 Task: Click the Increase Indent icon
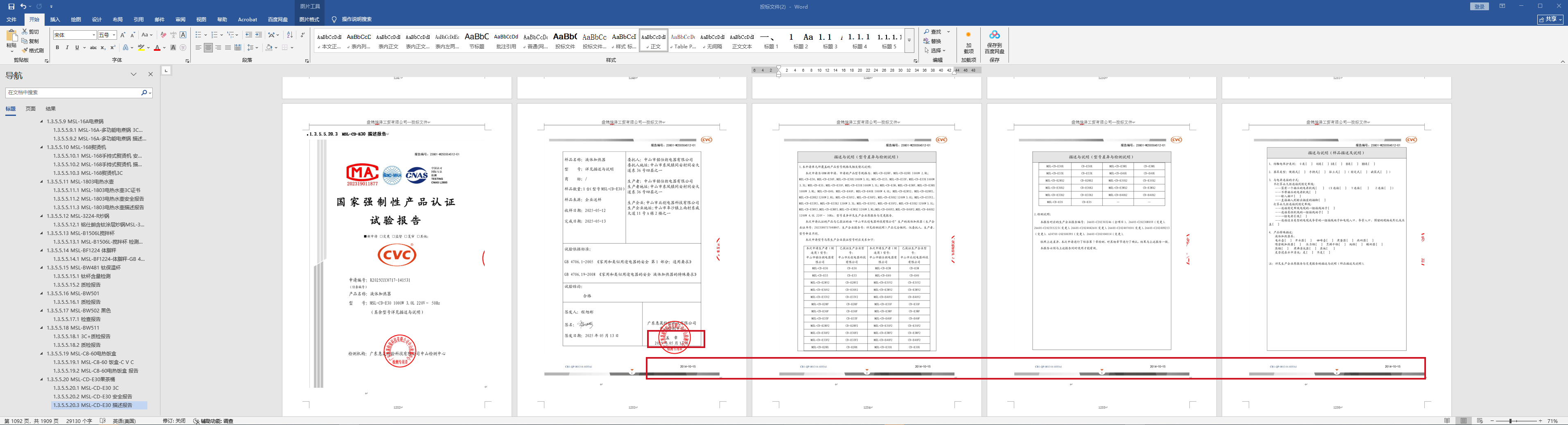tap(259, 35)
